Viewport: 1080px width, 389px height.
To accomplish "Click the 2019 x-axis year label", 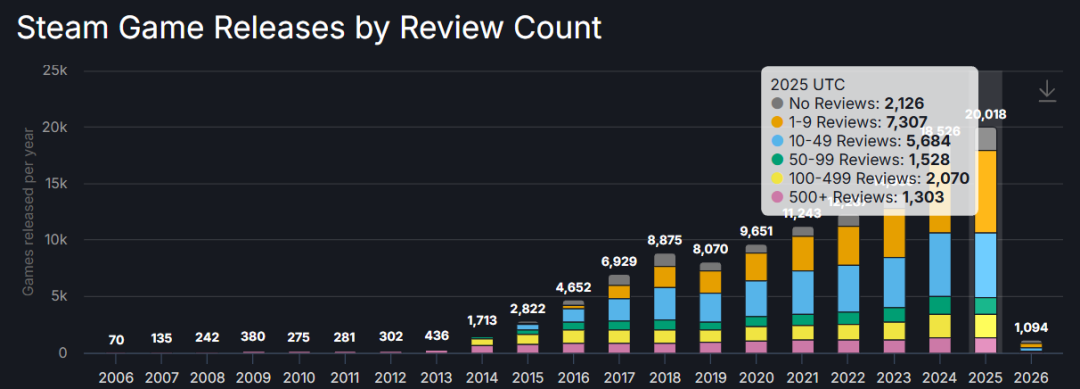I will (711, 377).
